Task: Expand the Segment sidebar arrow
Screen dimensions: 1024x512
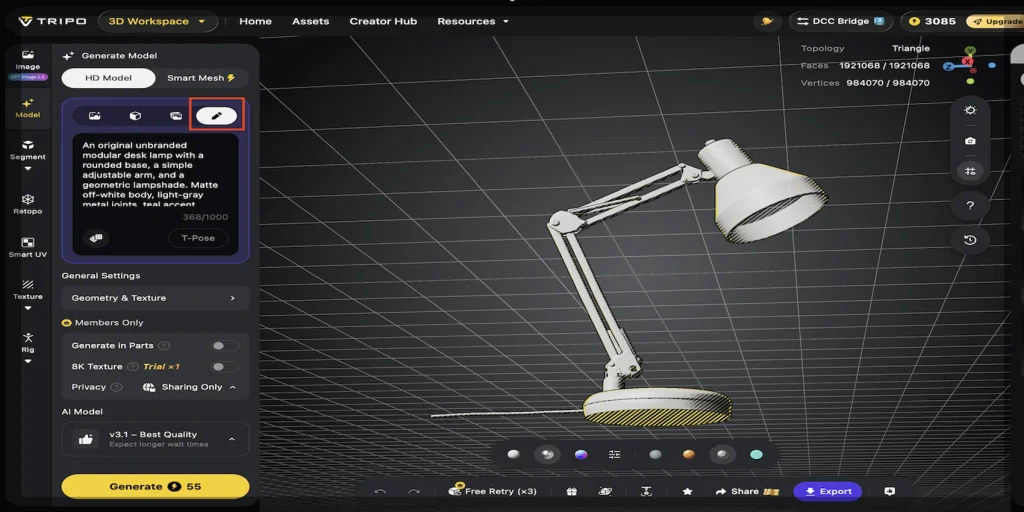Action: [x=27, y=168]
